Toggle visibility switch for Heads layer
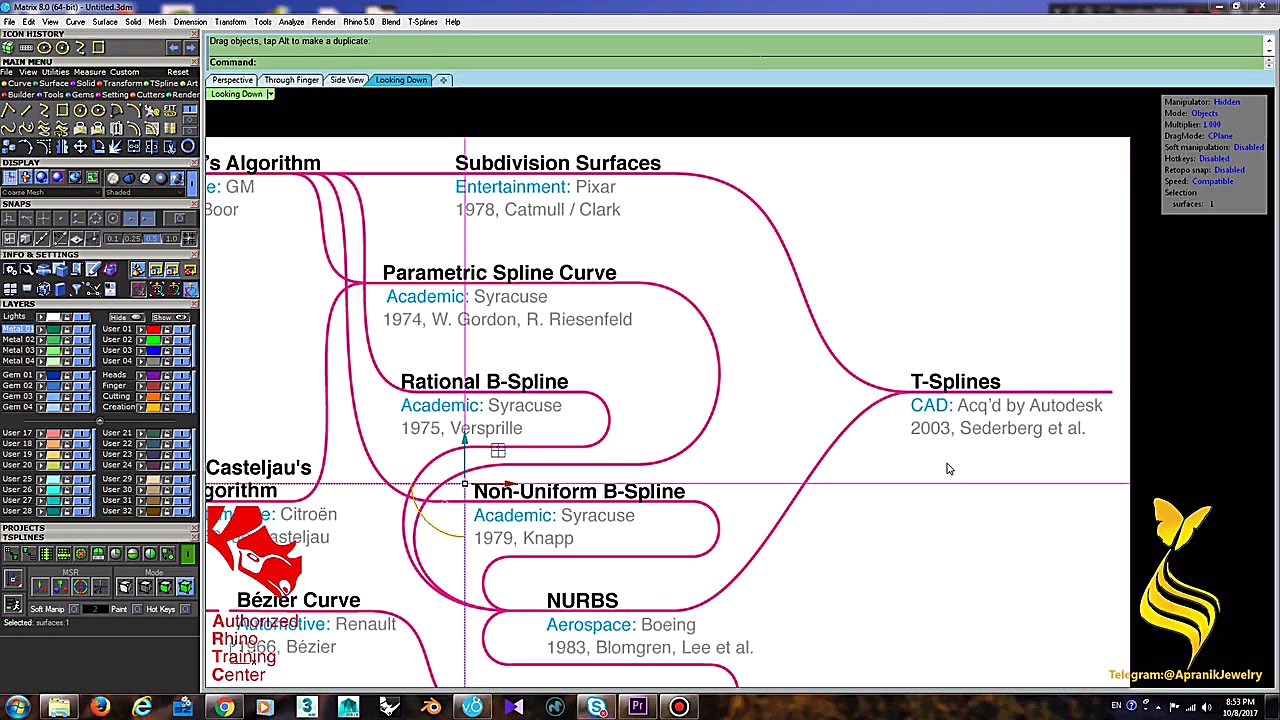Screen dimensions: 1280x720 coord(182,375)
